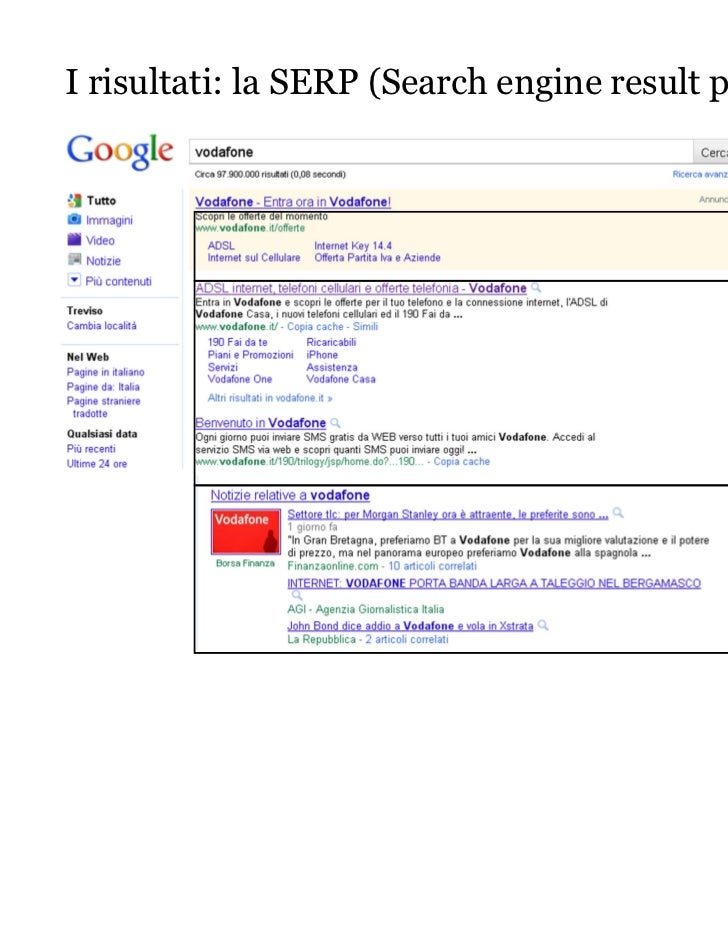Open John Bond dice addio a Vodafone headline
The width and height of the screenshot is (728, 943).
click(410, 626)
